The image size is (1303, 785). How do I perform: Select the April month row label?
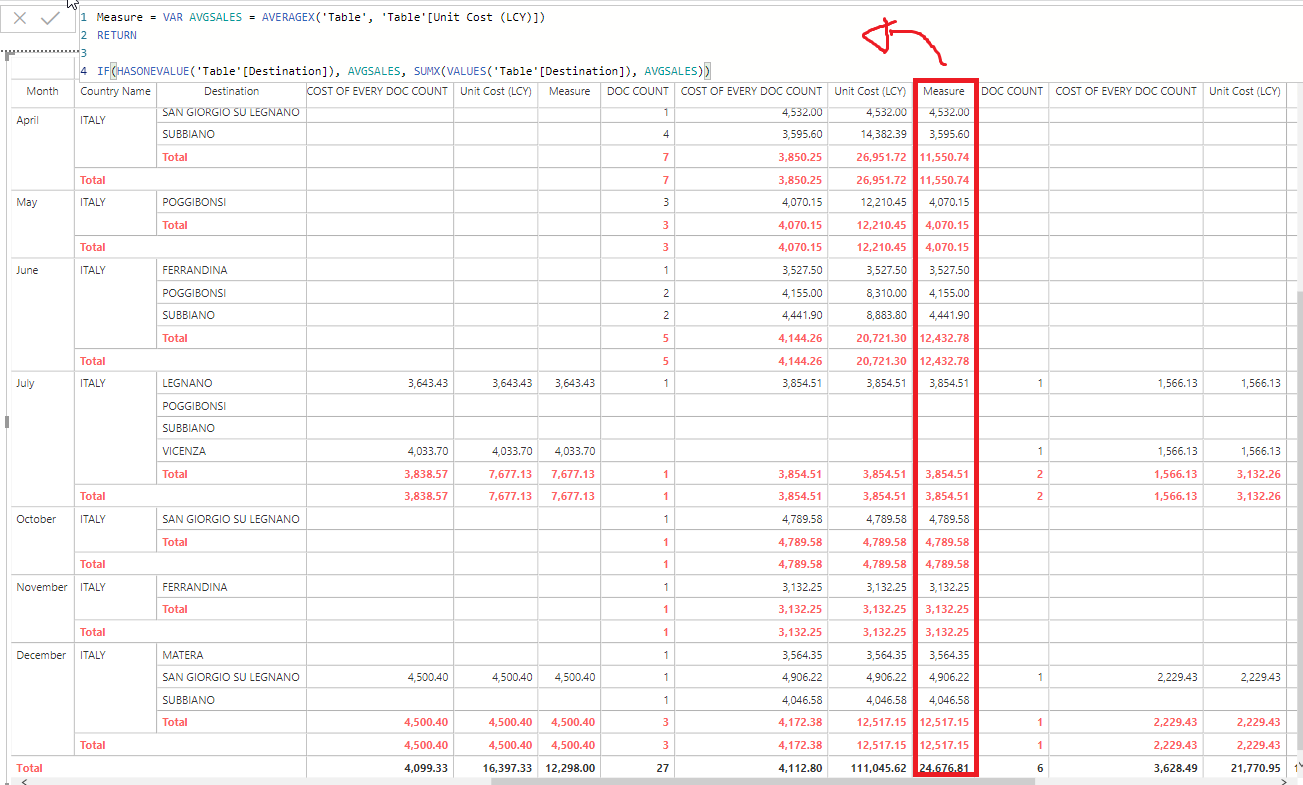[x=27, y=120]
